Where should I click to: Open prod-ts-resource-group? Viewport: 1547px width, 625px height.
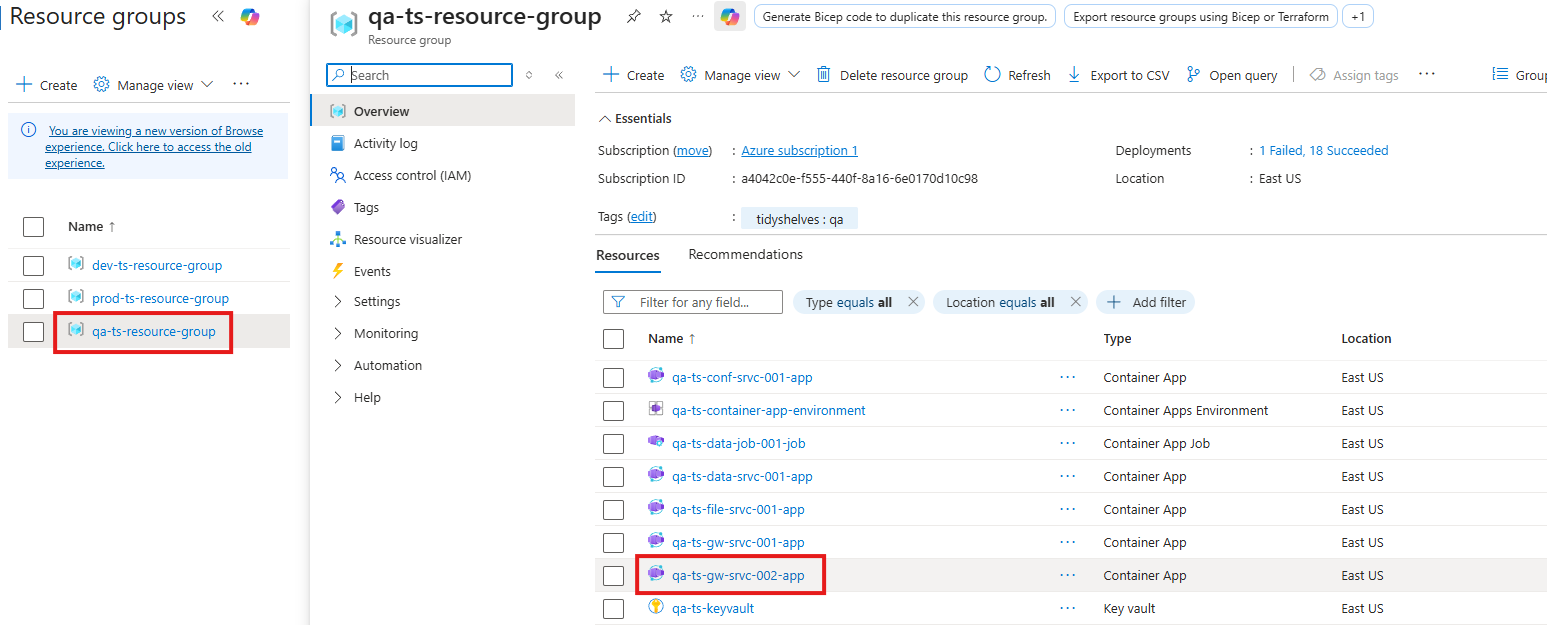(160, 298)
